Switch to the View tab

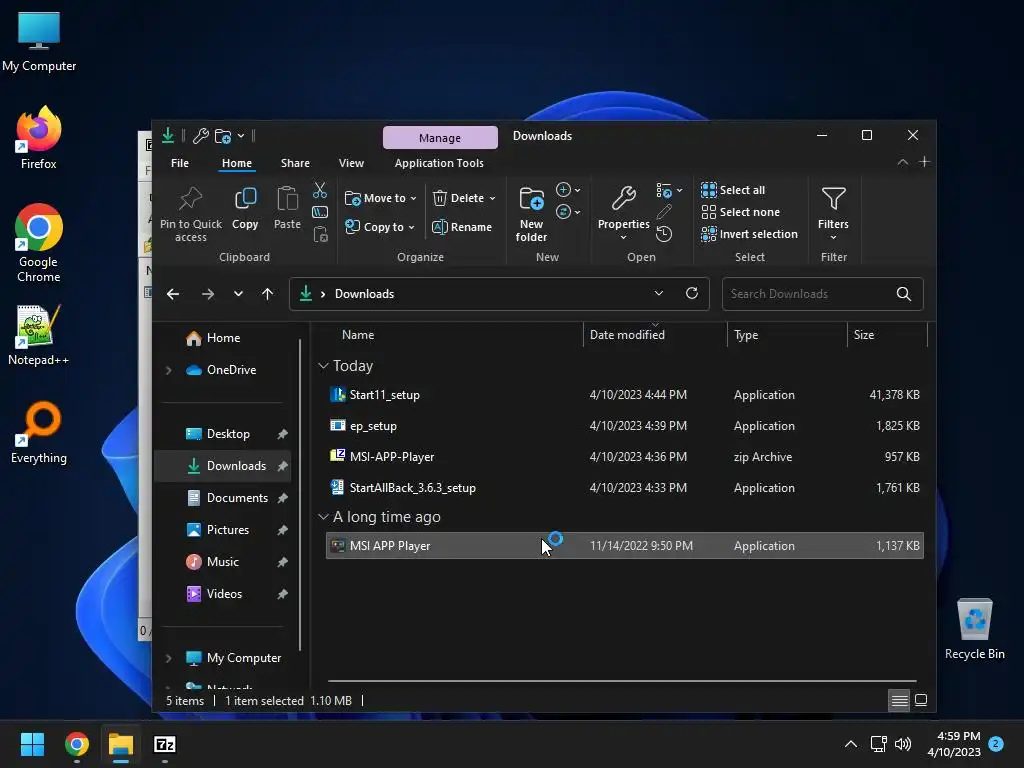(351, 163)
